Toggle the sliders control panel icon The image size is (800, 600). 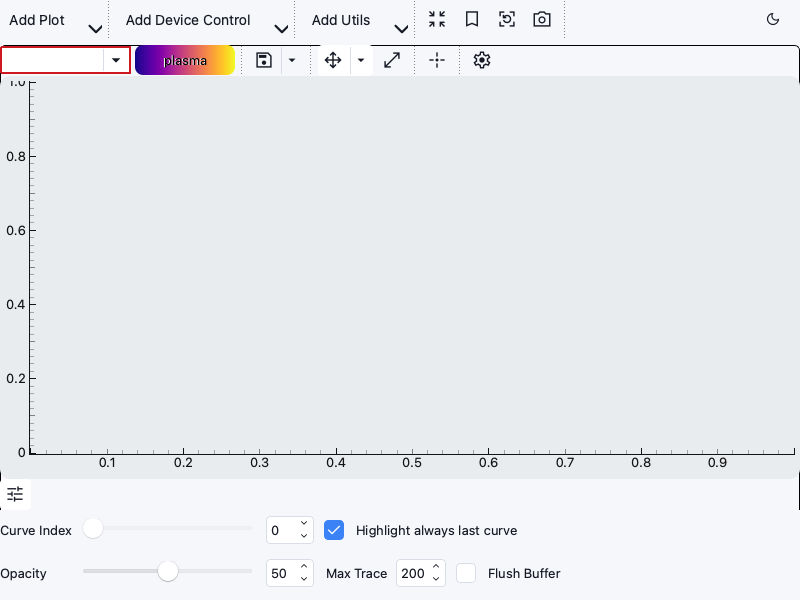click(15, 493)
